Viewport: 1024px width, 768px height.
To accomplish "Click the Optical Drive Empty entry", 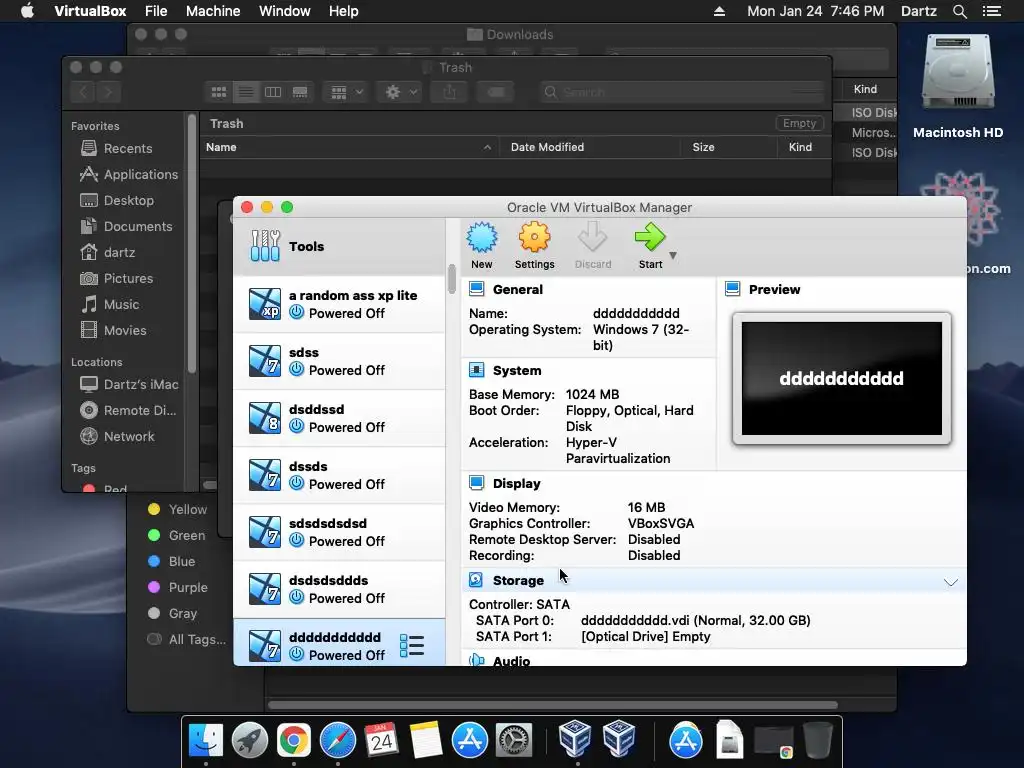I will [645, 637].
